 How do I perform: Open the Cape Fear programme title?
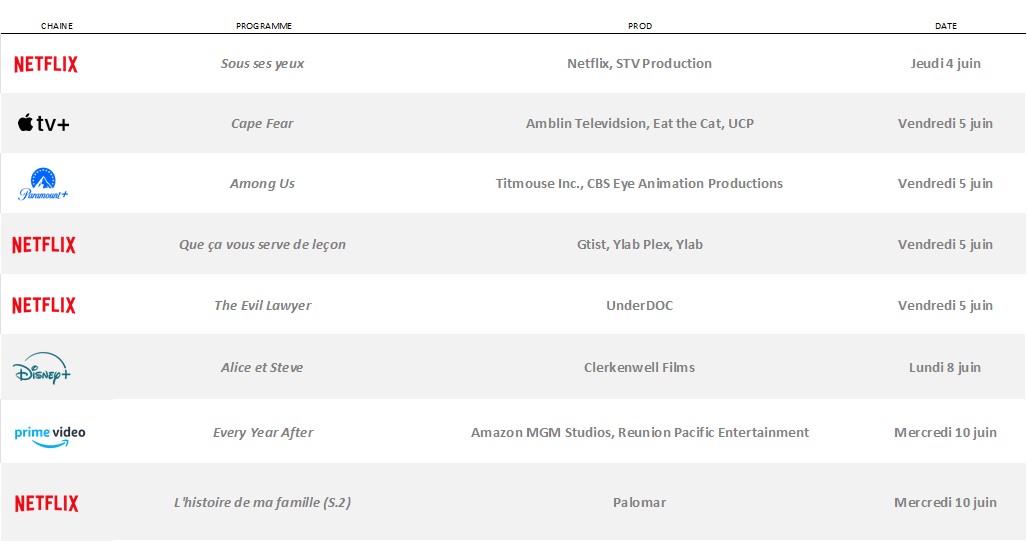pyautogui.click(x=262, y=124)
